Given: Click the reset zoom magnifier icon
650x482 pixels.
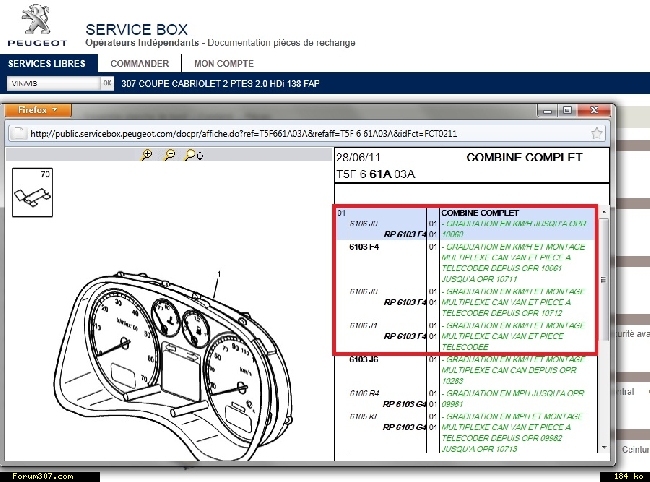Looking at the screenshot, I should pos(193,155).
